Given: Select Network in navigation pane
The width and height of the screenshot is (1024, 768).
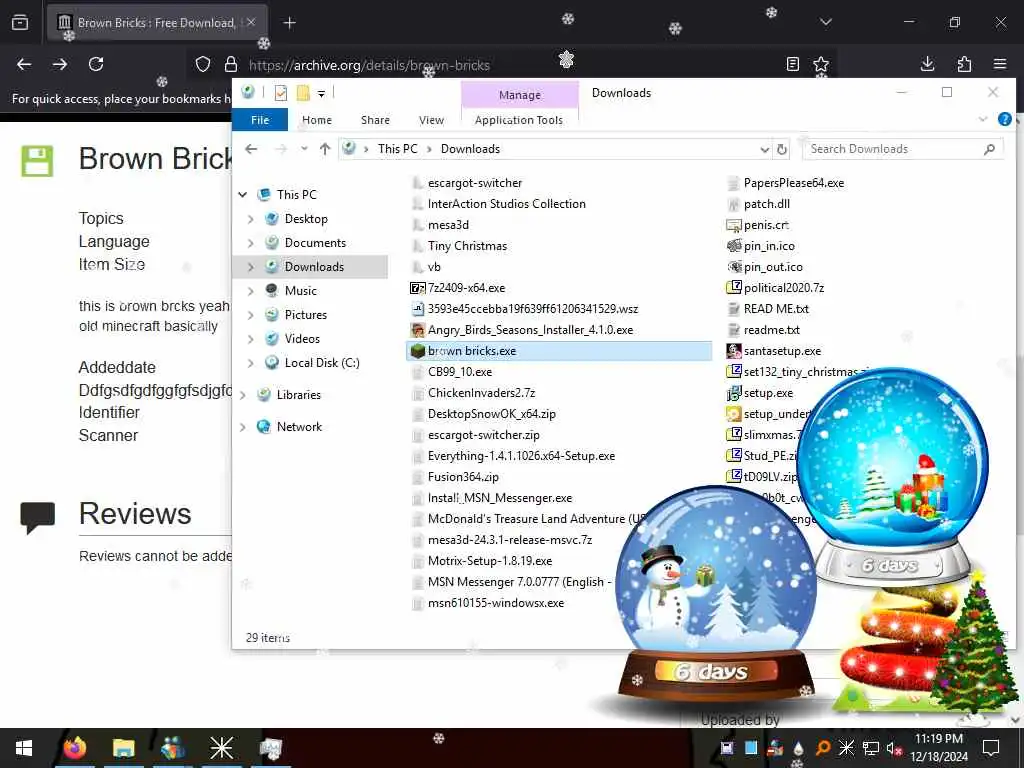Looking at the screenshot, I should pyautogui.click(x=299, y=427).
